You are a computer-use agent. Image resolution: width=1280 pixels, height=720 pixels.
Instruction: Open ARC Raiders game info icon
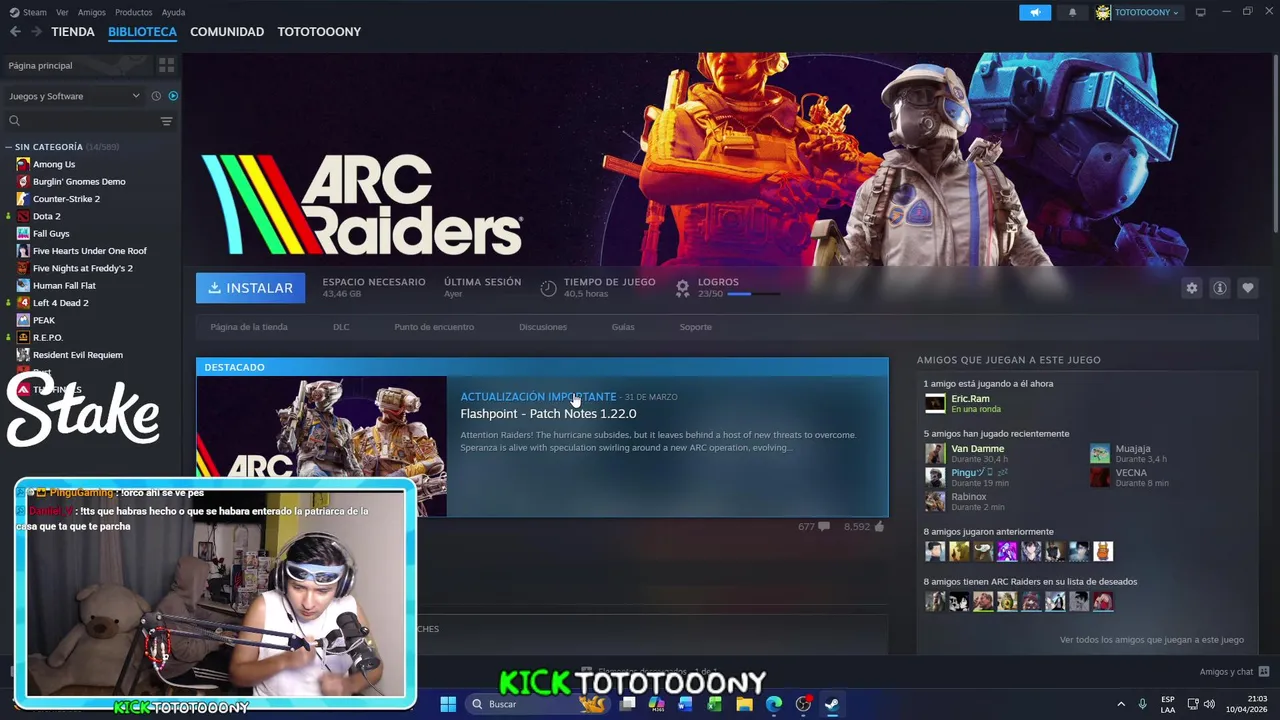tap(1220, 288)
